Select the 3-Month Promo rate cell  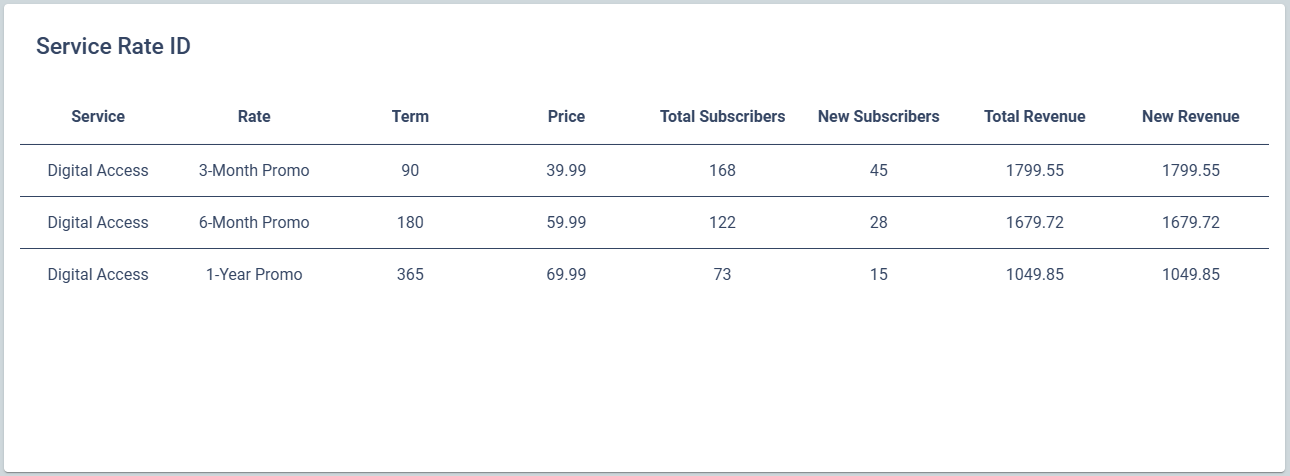pyautogui.click(x=254, y=171)
